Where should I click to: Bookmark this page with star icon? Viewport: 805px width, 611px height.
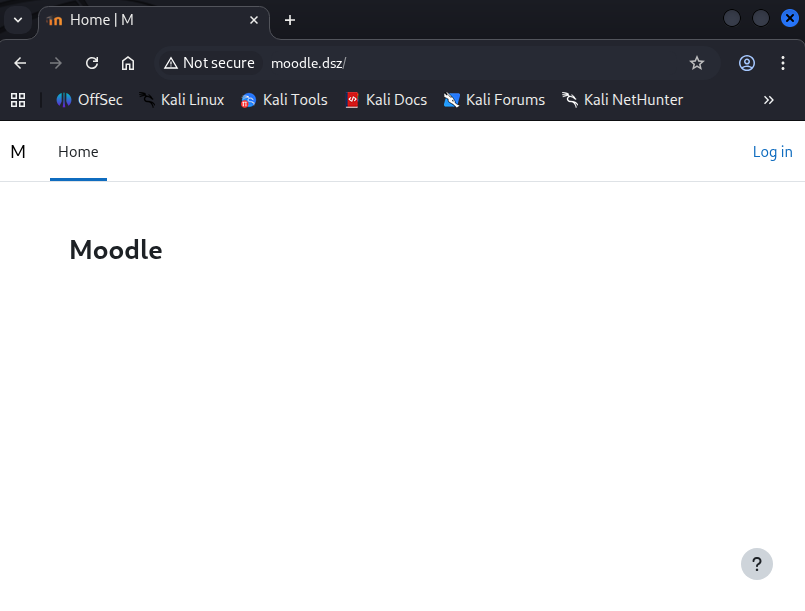click(x=697, y=63)
